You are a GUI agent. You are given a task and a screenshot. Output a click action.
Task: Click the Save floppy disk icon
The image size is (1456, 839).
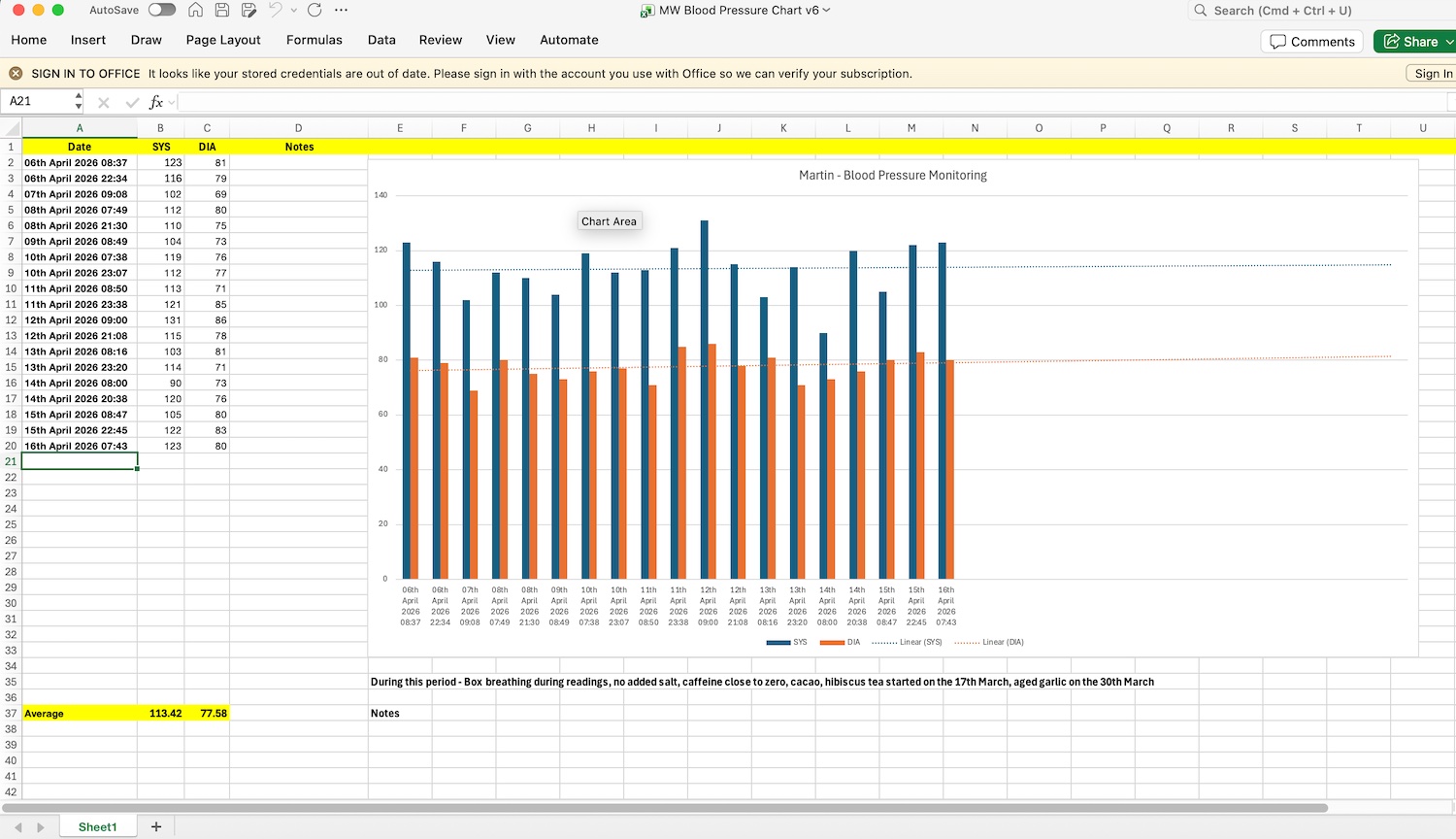pyautogui.click(x=222, y=11)
